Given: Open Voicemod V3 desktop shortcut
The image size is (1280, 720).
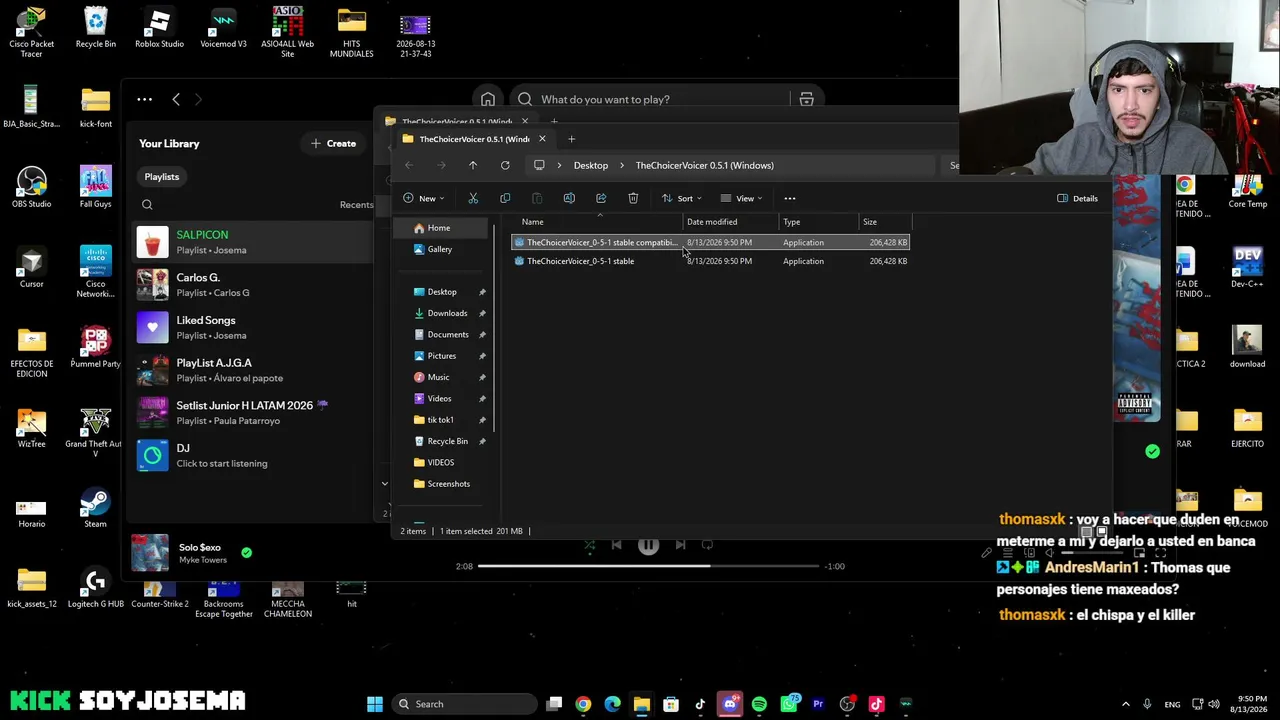Looking at the screenshot, I should [x=223, y=30].
